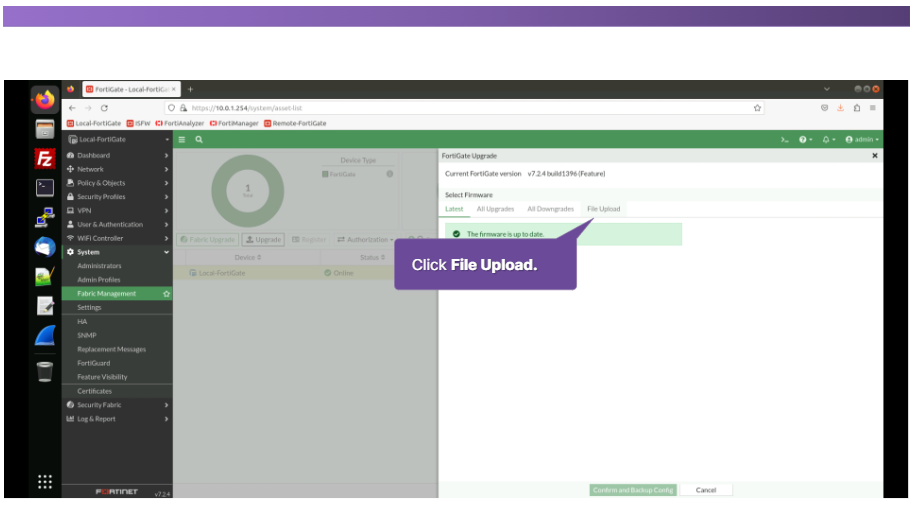Open the ISFW bookmark

138,123
